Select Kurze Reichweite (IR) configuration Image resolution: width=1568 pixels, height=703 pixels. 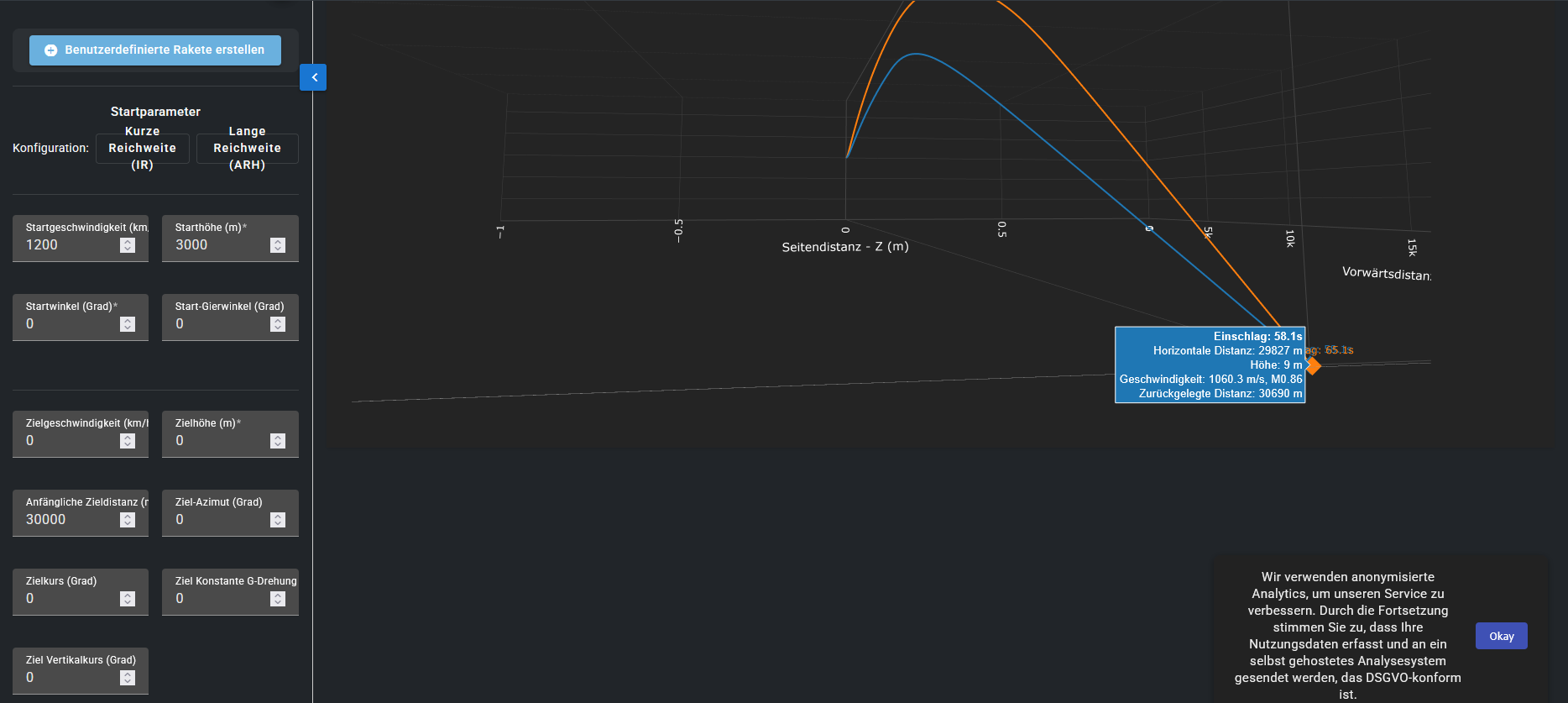(x=142, y=149)
